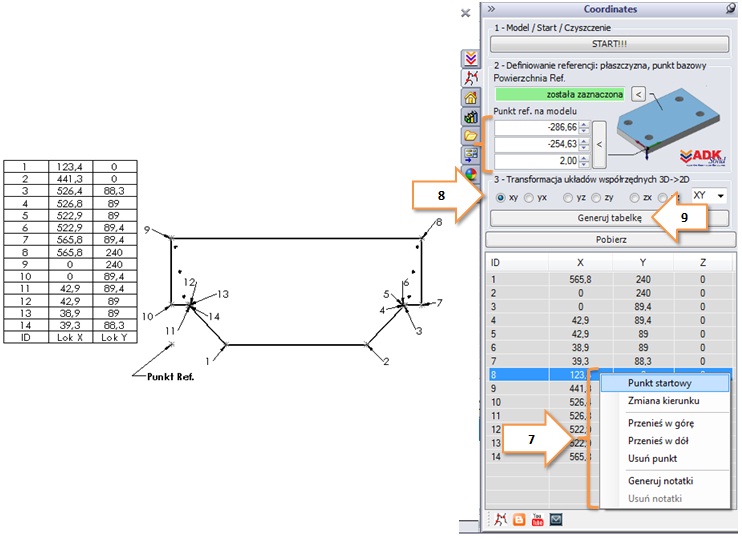Image resolution: width=742 pixels, height=540 pixels.
Task: Click the -286,66 reference point field
Action: point(537,127)
